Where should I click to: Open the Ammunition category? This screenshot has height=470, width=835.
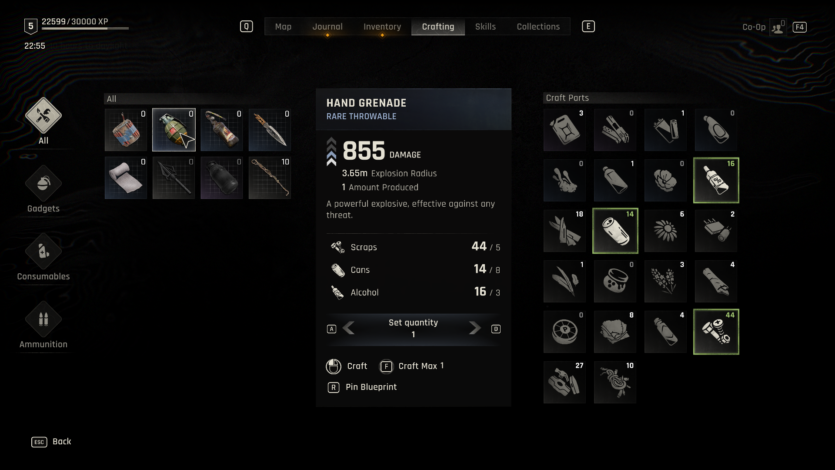43,319
